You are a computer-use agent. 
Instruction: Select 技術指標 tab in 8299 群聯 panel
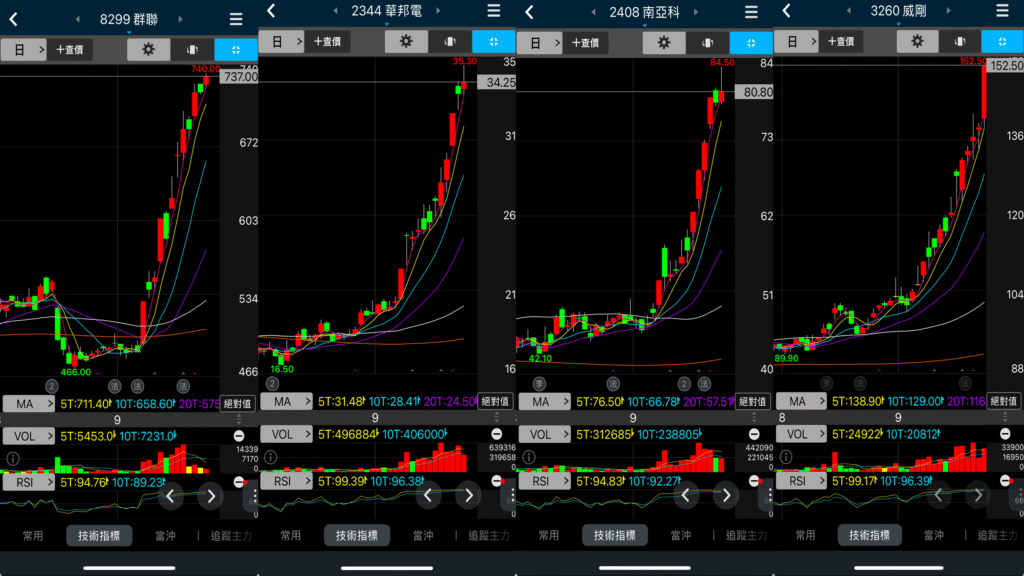coord(99,536)
